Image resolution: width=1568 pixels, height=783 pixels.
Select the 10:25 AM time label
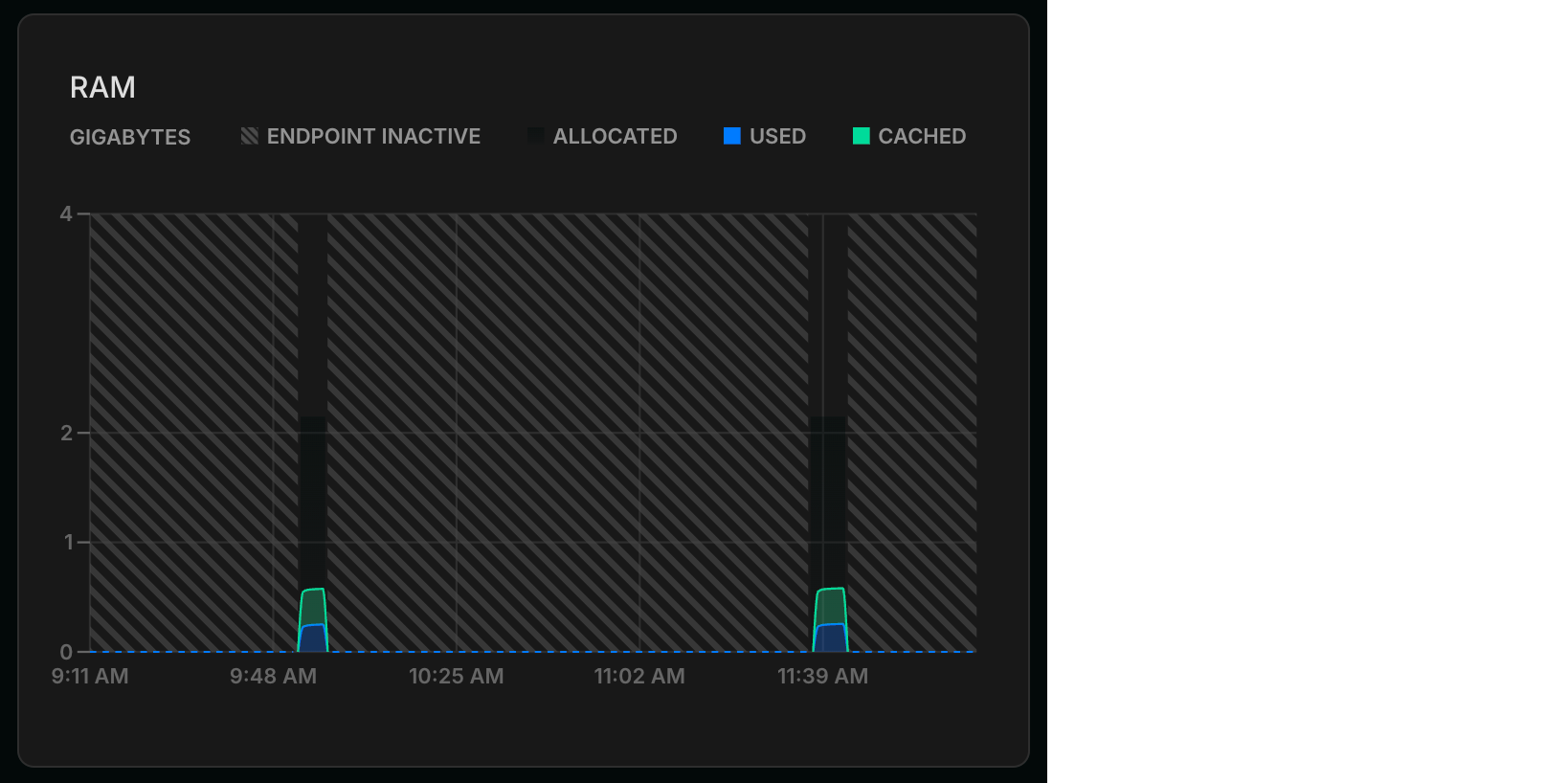457,676
